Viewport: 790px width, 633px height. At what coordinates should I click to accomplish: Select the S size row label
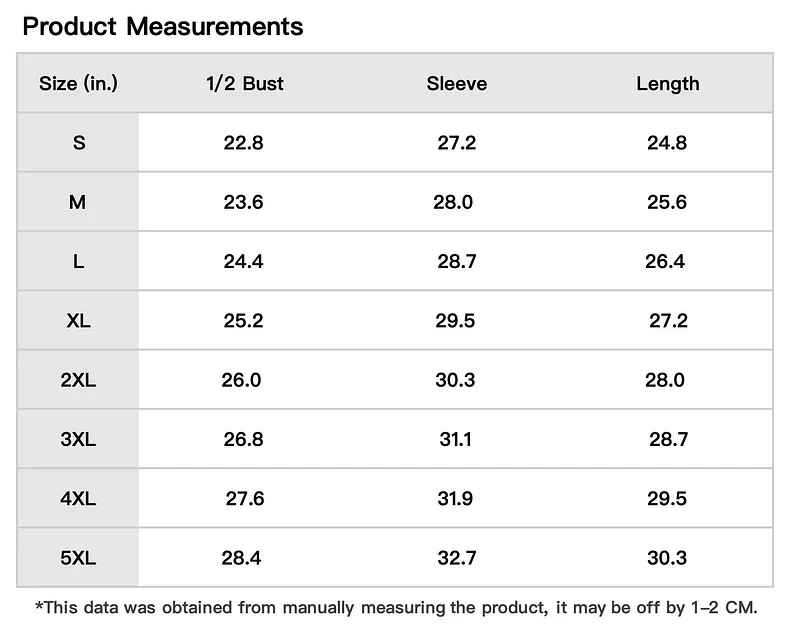[x=78, y=143]
